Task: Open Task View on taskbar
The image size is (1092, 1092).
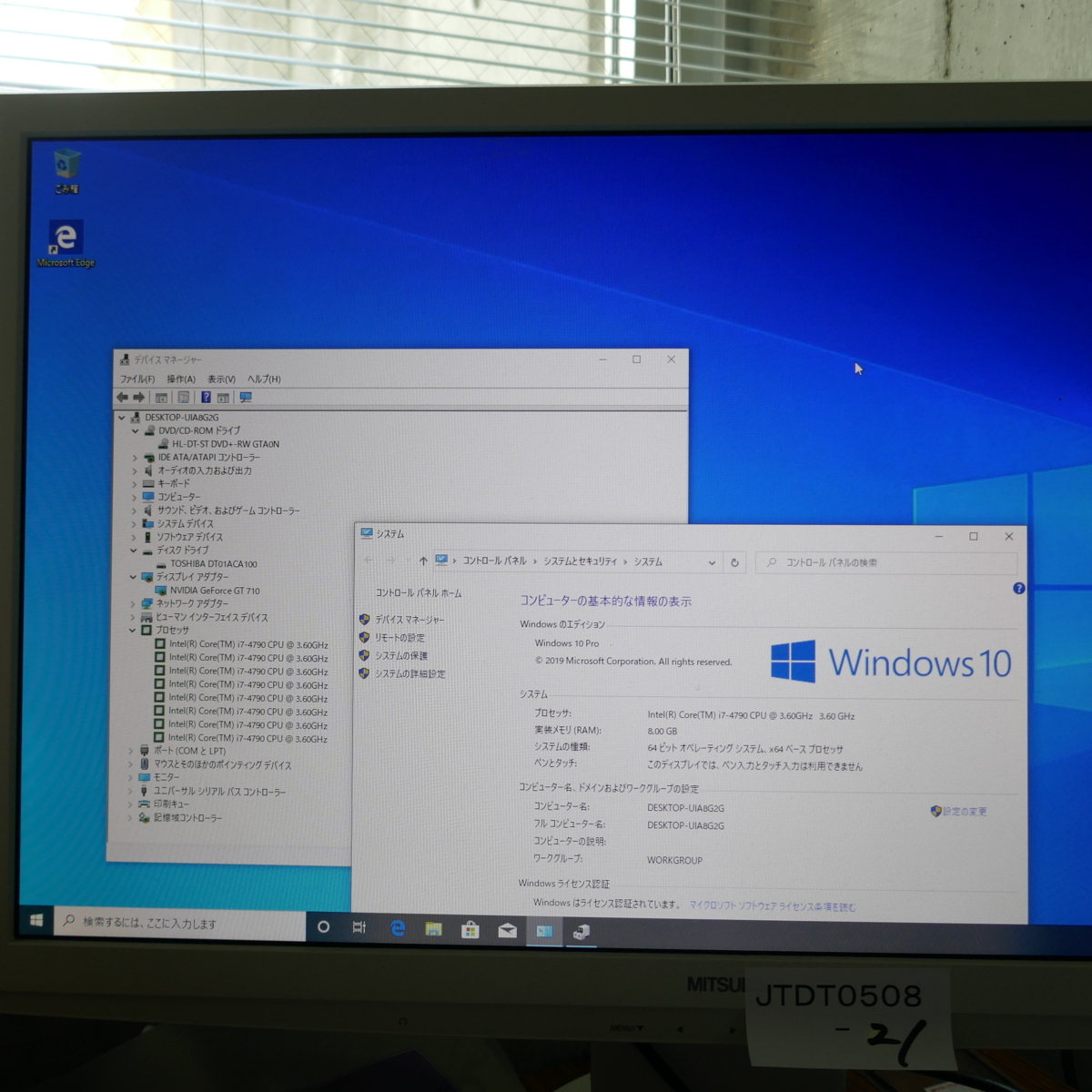Action: click(359, 927)
